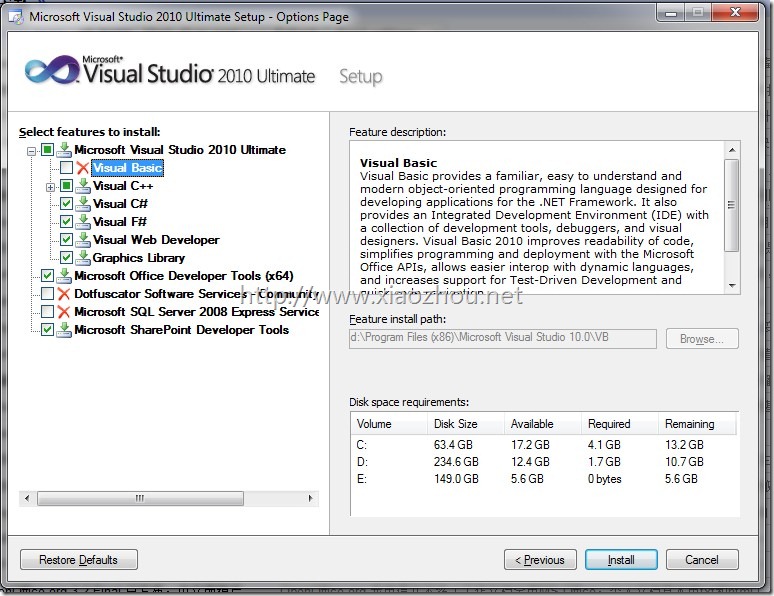Select Microsoft Visual Studio 2010 Ultimate root item
The height and width of the screenshot is (596, 774).
[x=180, y=150]
